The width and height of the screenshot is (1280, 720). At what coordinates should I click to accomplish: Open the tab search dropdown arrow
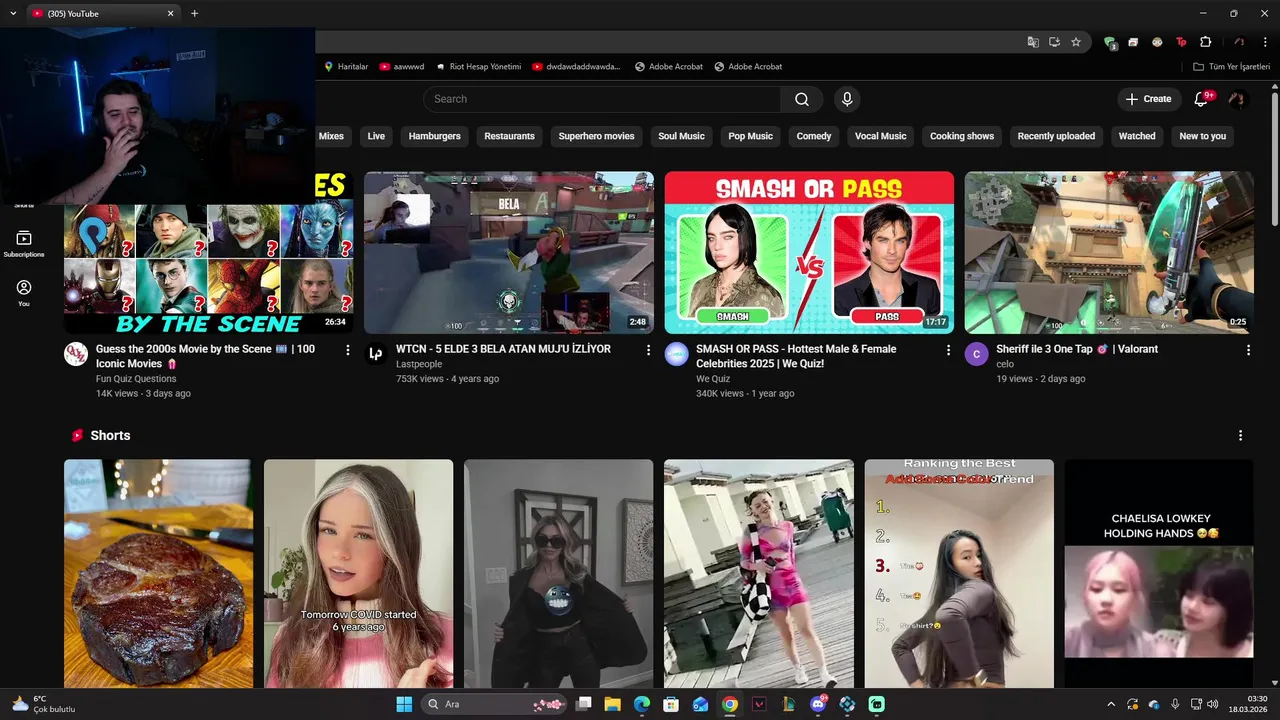point(13,13)
